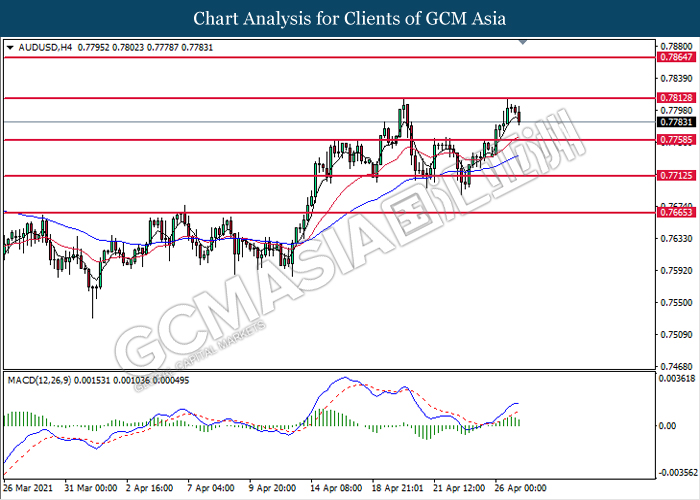Click the 26 Mar 2021 date label

tap(28, 488)
